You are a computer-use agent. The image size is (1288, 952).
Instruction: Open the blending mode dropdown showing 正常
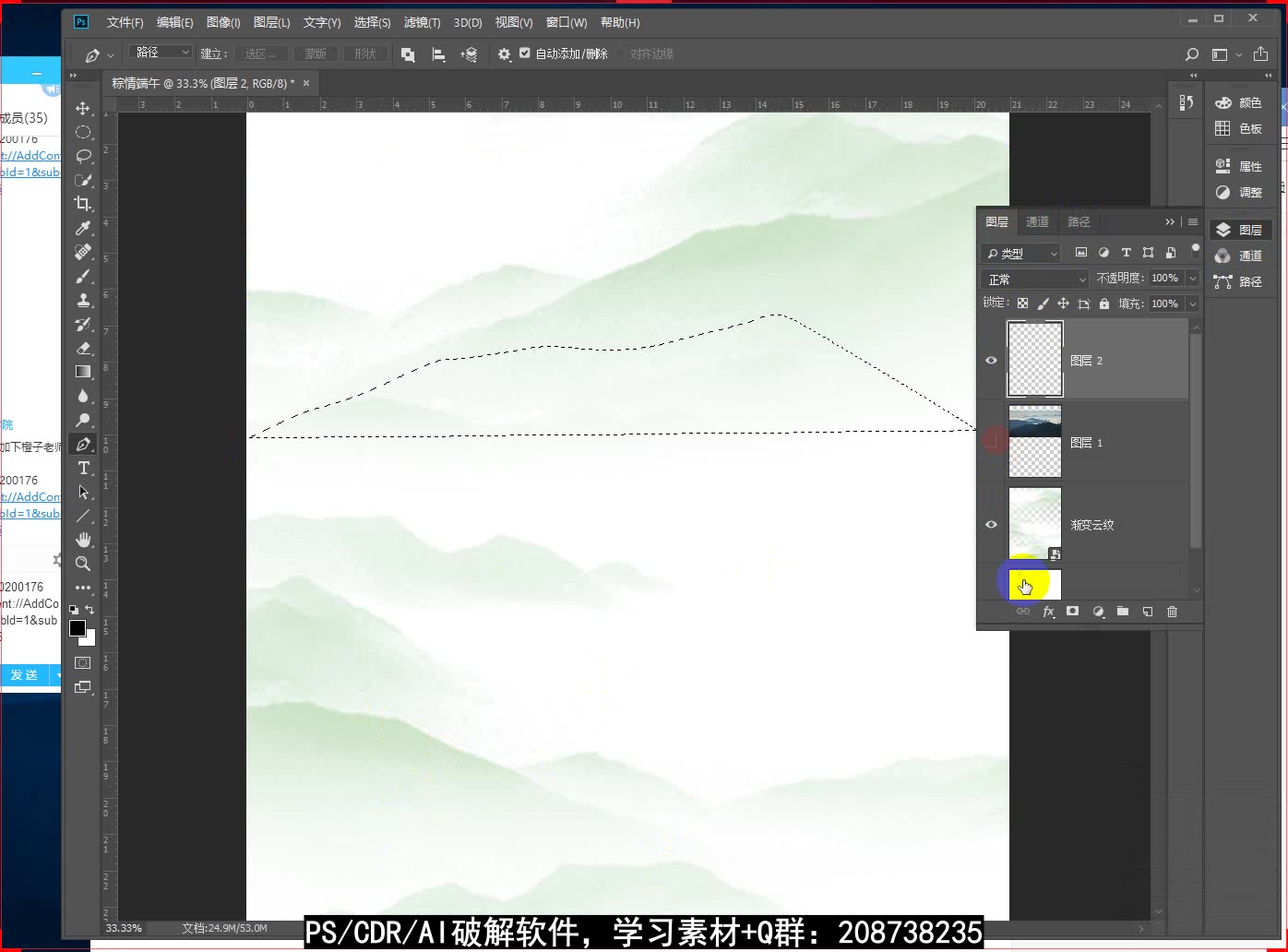1033,278
